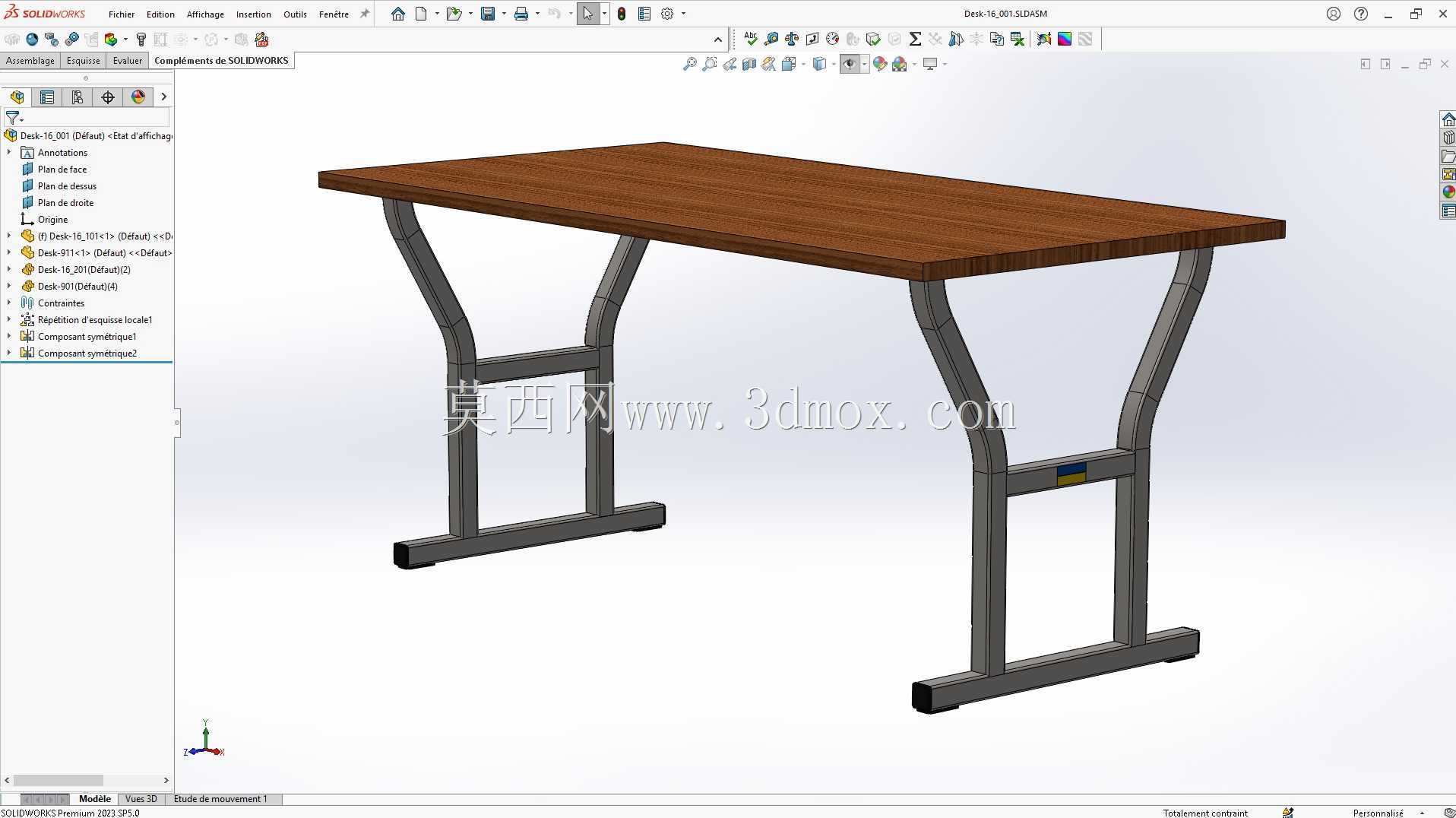Open Mass Properties balance scale icon

[x=792, y=39]
